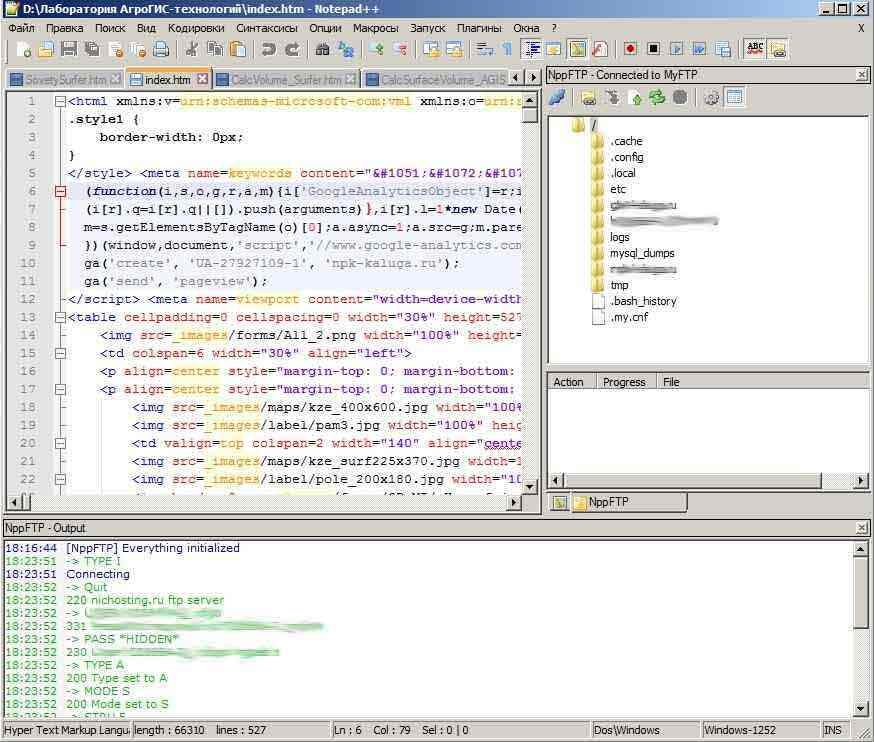The image size is (874, 742).
Task: Undo the last edit
Action: (x=269, y=50)
